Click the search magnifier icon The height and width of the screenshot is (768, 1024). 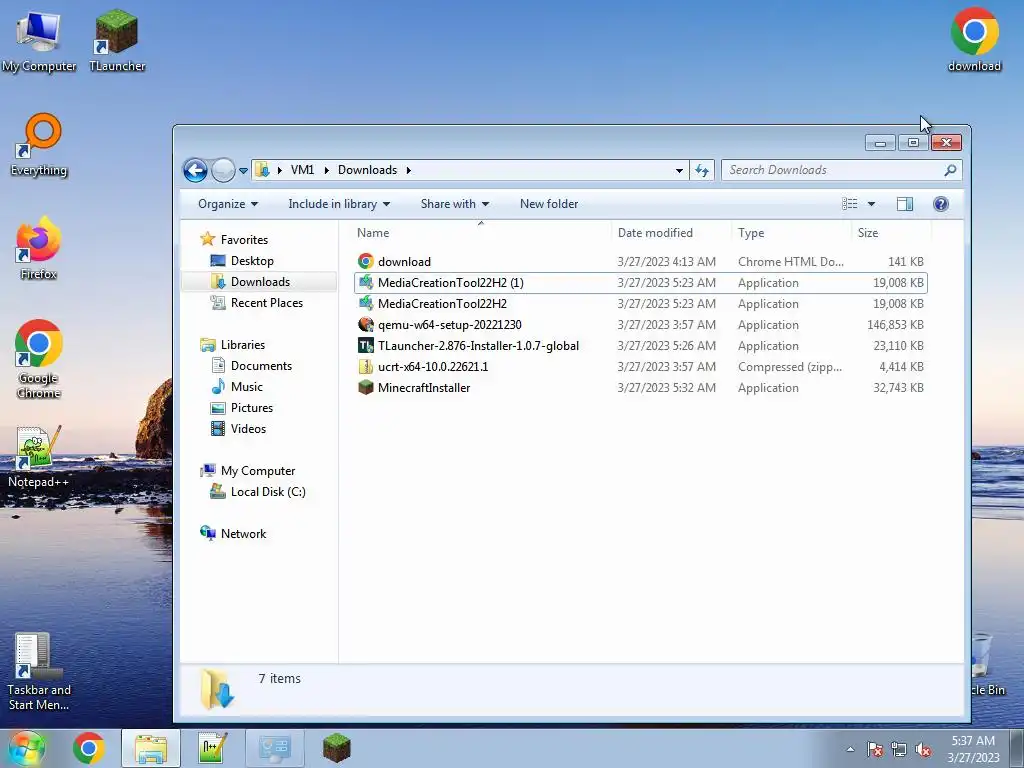click(x=950, y=170)
